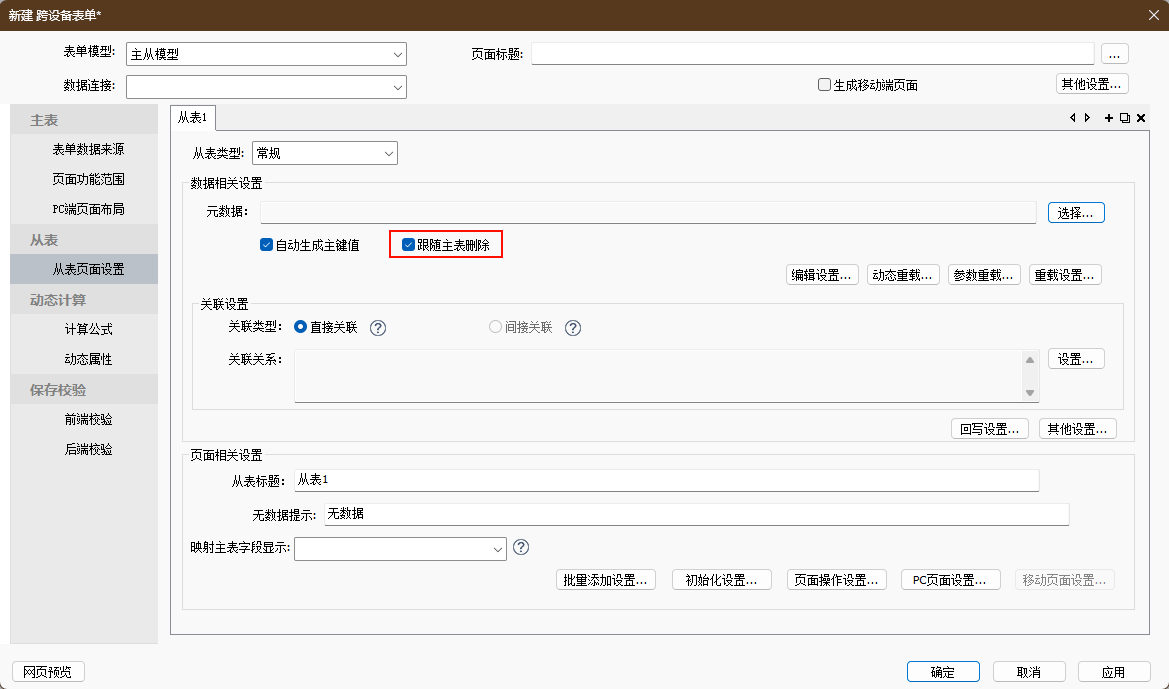Click the 从表标题 input field

coord(666,480)
